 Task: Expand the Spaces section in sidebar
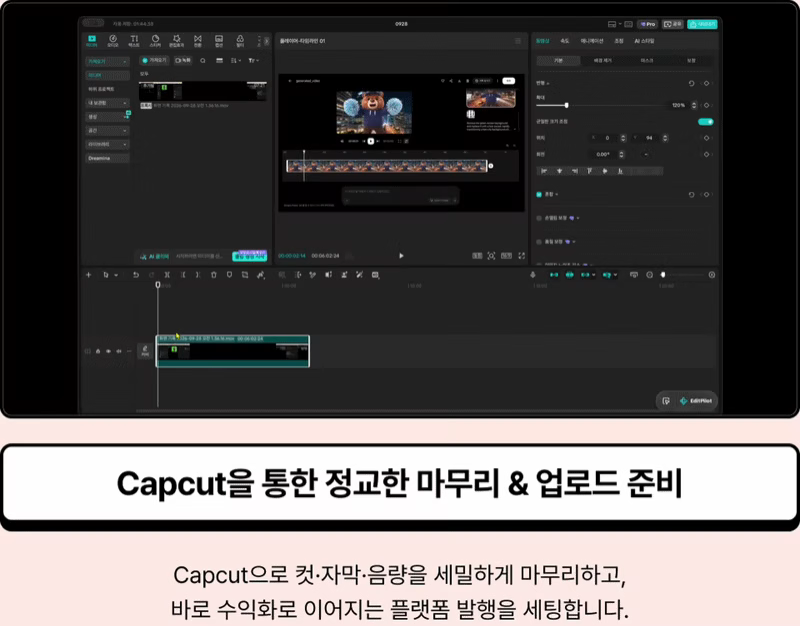[107, 131]
